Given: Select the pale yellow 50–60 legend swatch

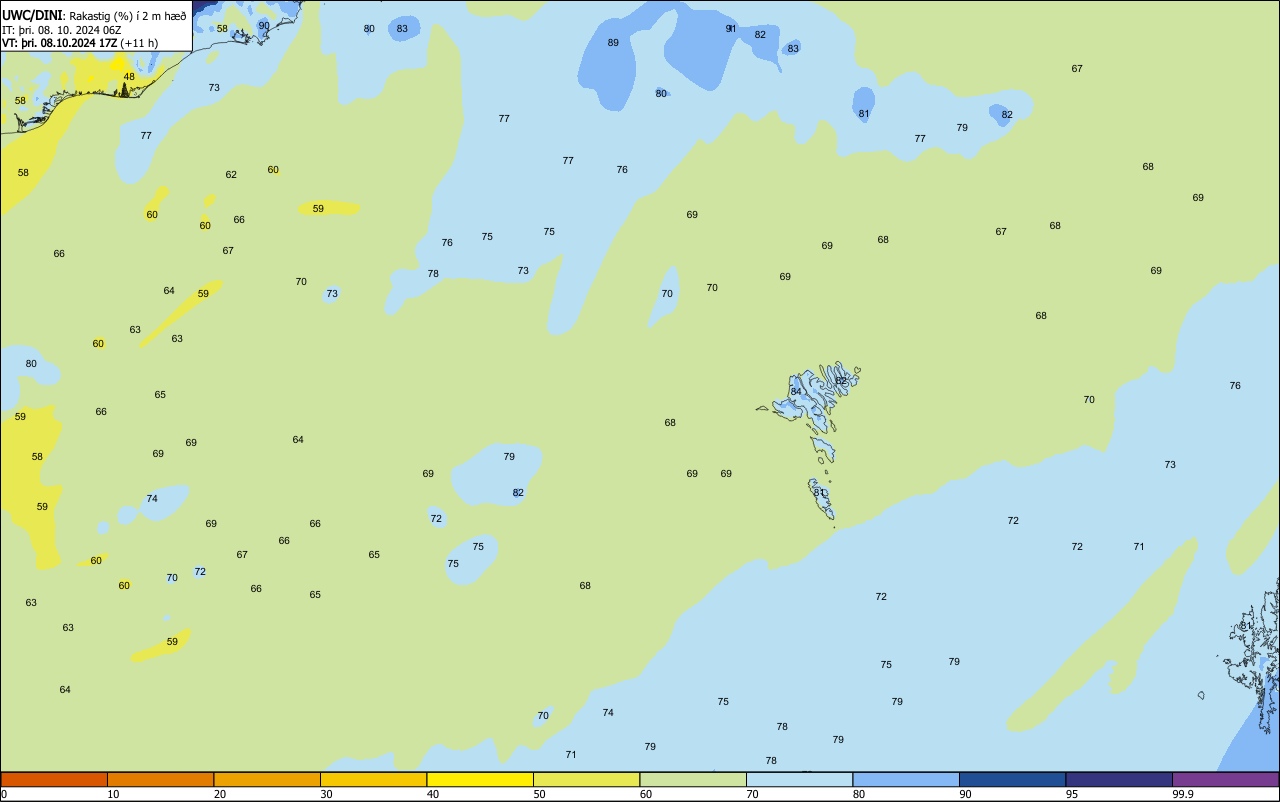Looking at the screenshot, I should tap(586, 779).
